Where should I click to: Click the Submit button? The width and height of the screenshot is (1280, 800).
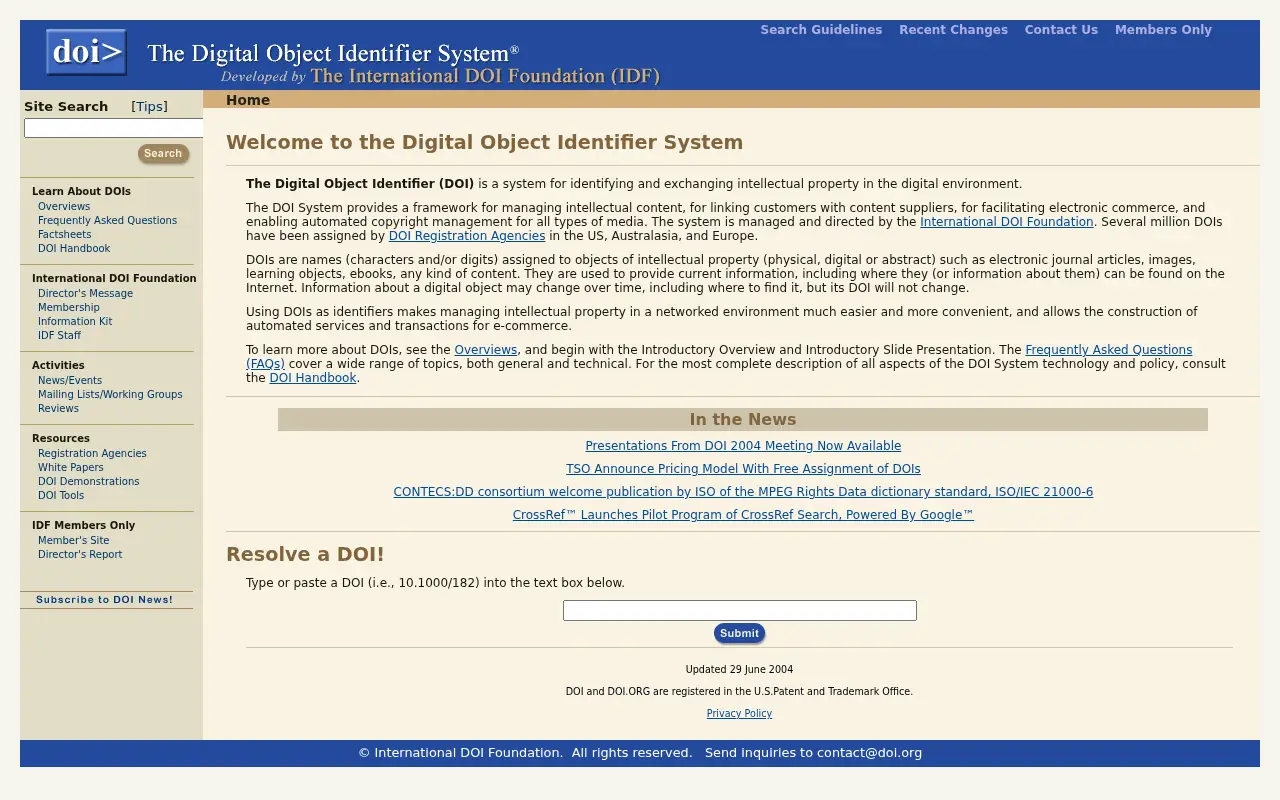click(739, 633)
